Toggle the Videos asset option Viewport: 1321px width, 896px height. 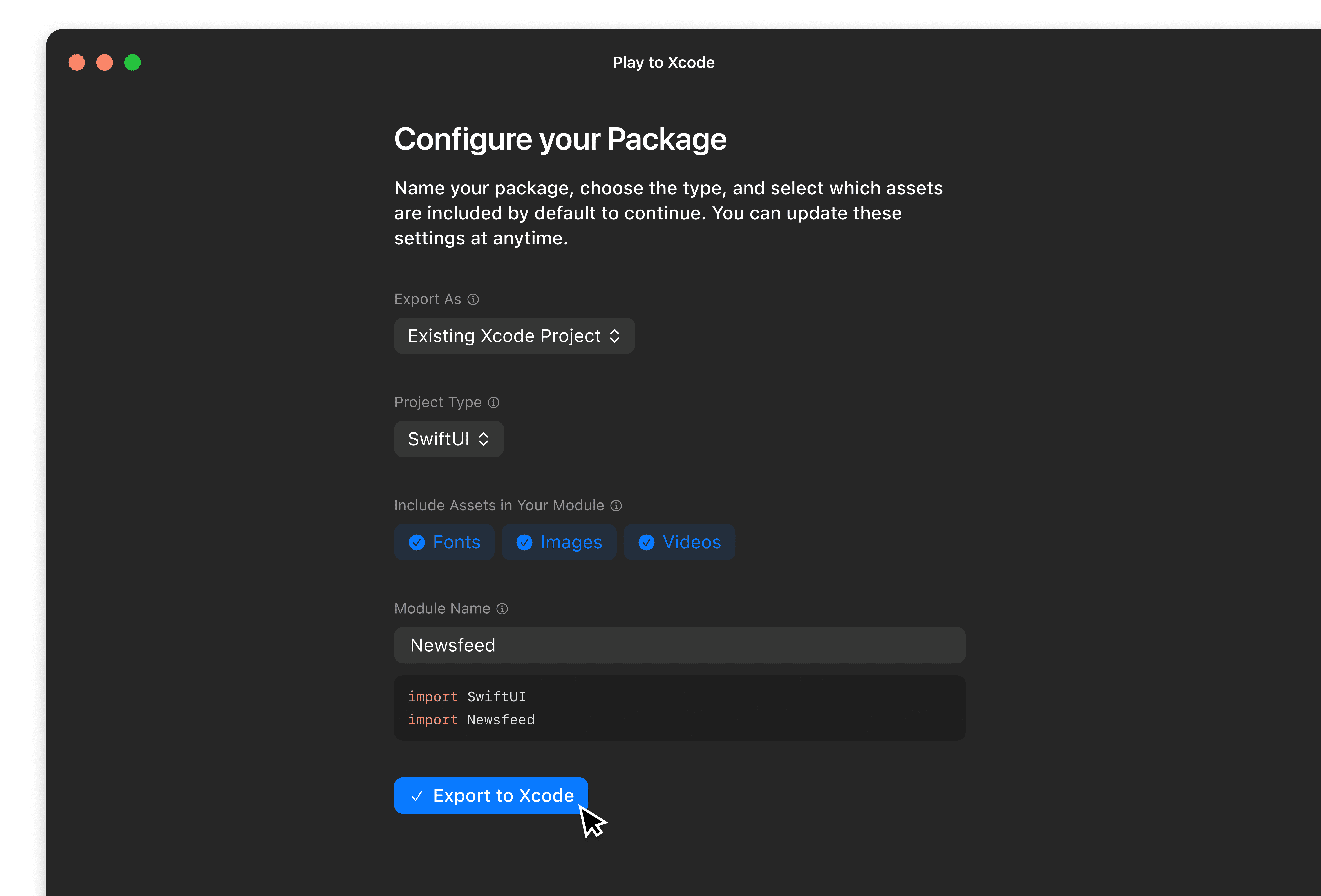(x=679, y=542)
